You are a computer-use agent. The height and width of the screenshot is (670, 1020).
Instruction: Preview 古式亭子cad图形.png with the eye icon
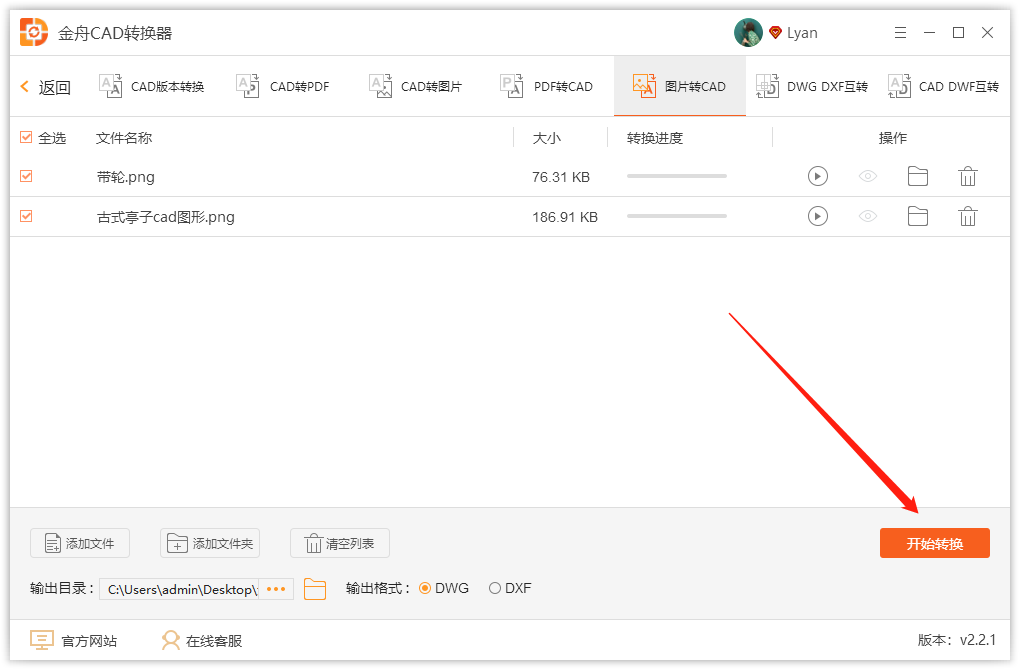867,215
